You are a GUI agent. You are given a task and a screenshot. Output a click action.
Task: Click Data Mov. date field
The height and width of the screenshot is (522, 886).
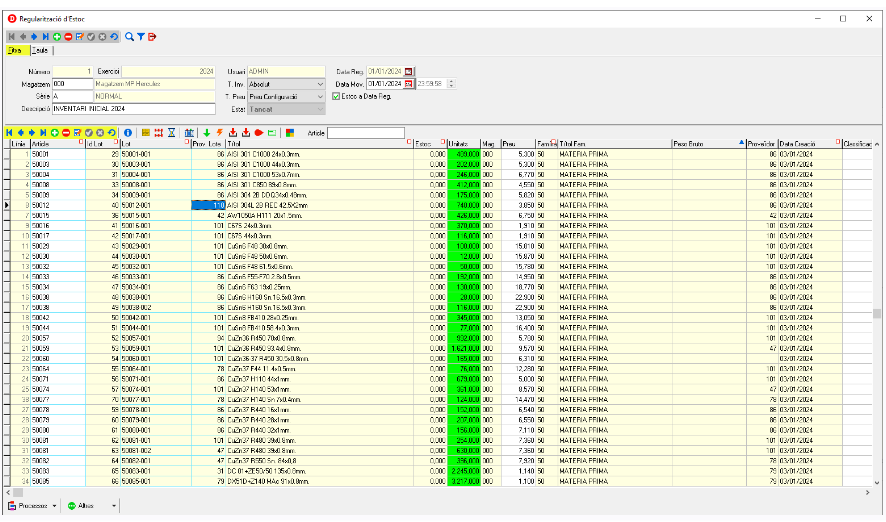pos(385,84)
